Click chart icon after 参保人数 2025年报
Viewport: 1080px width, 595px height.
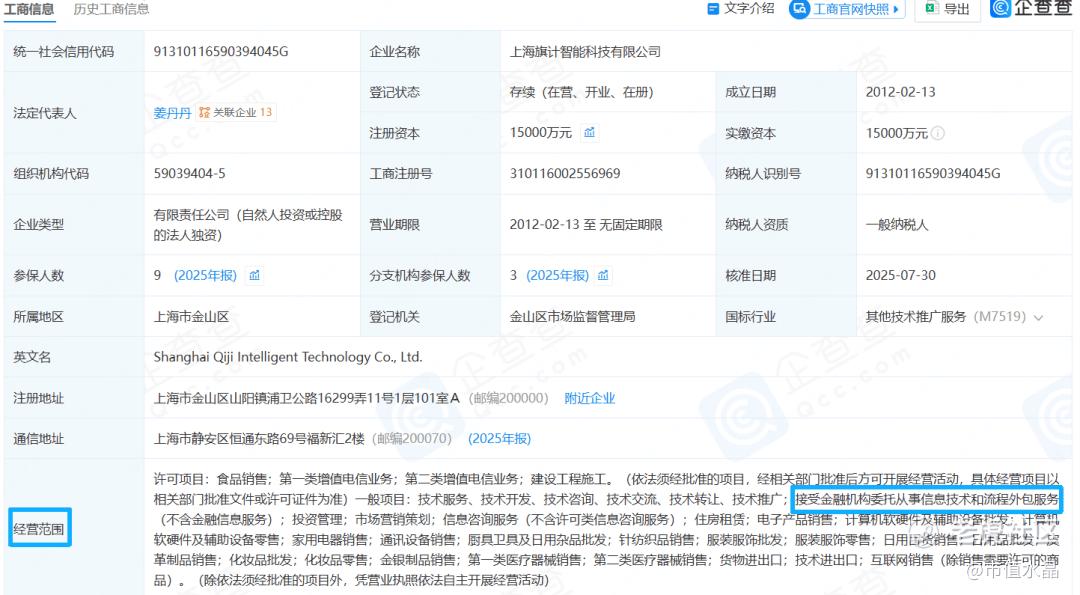(x=255, y=275)
